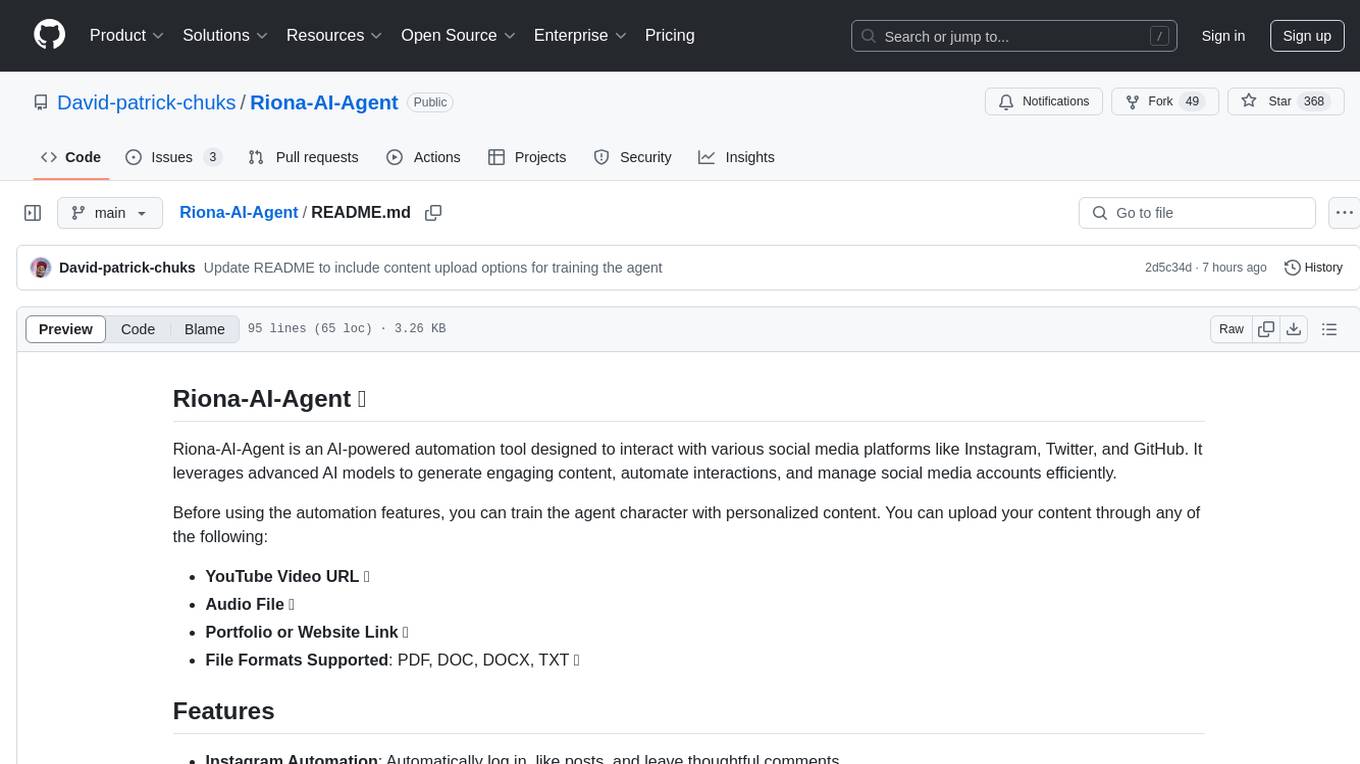
Task: Click the Issues count badge 3
Action: [x=212, y=157]
